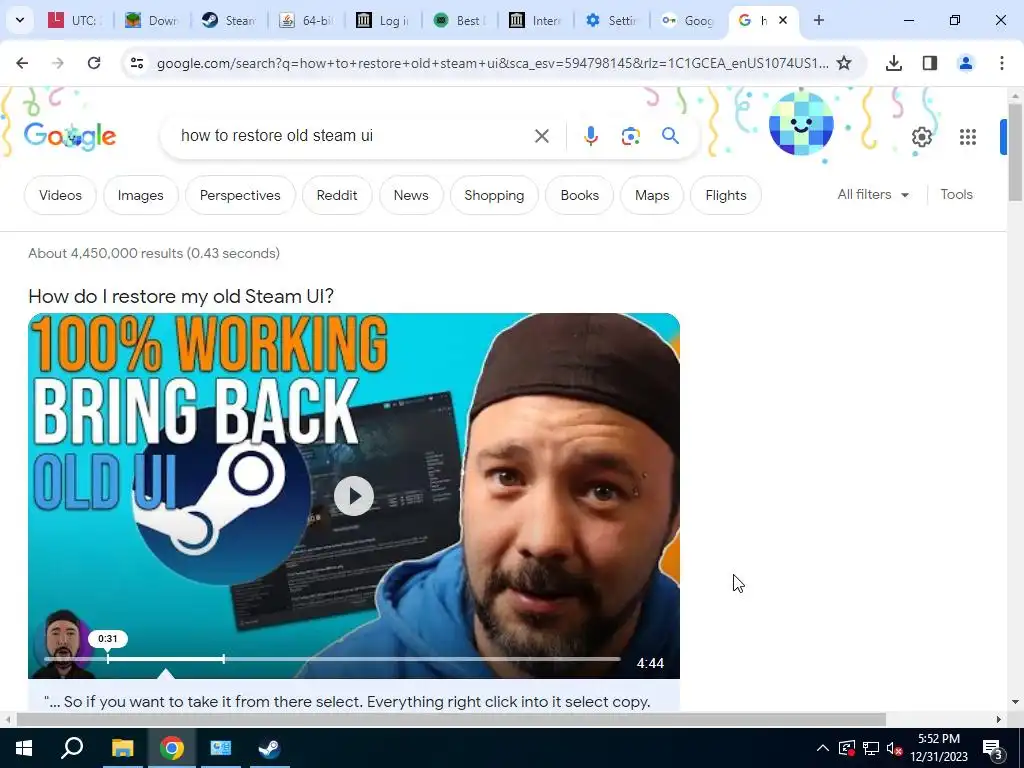Open the Windows Start menu
This screenshot has height=768, width=1024.
(24, 748)
